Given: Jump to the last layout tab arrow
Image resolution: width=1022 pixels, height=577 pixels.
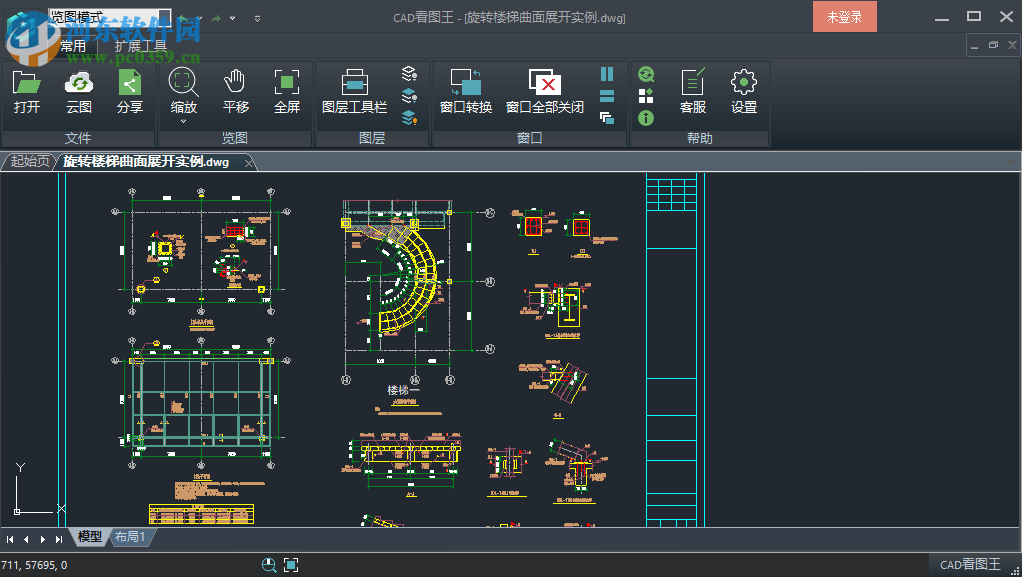Looking at the screenshot, I should (59, 539).
